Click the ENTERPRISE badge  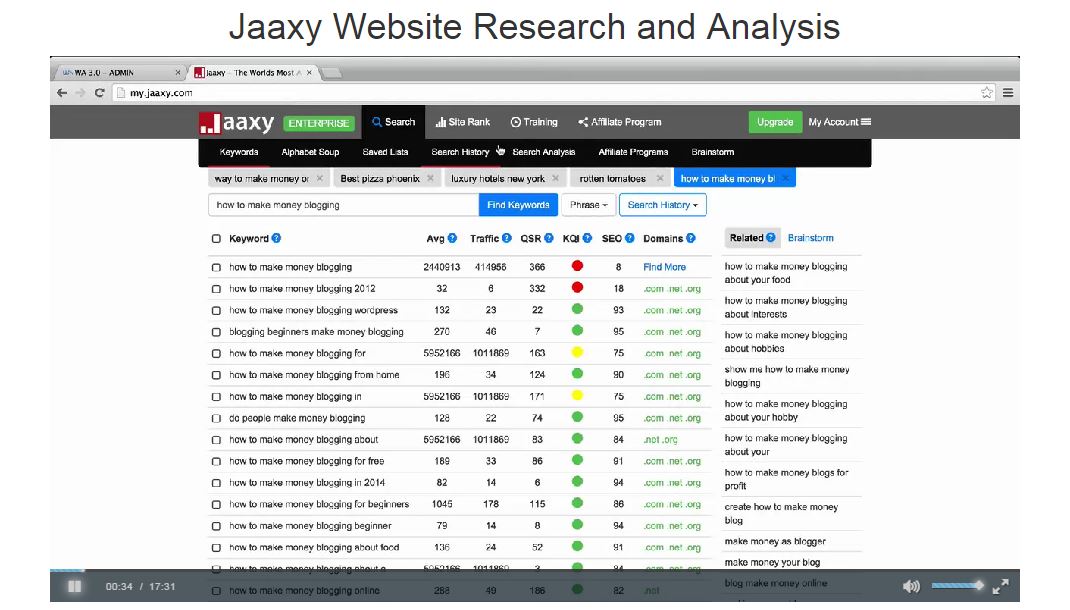tap(319, 123)
